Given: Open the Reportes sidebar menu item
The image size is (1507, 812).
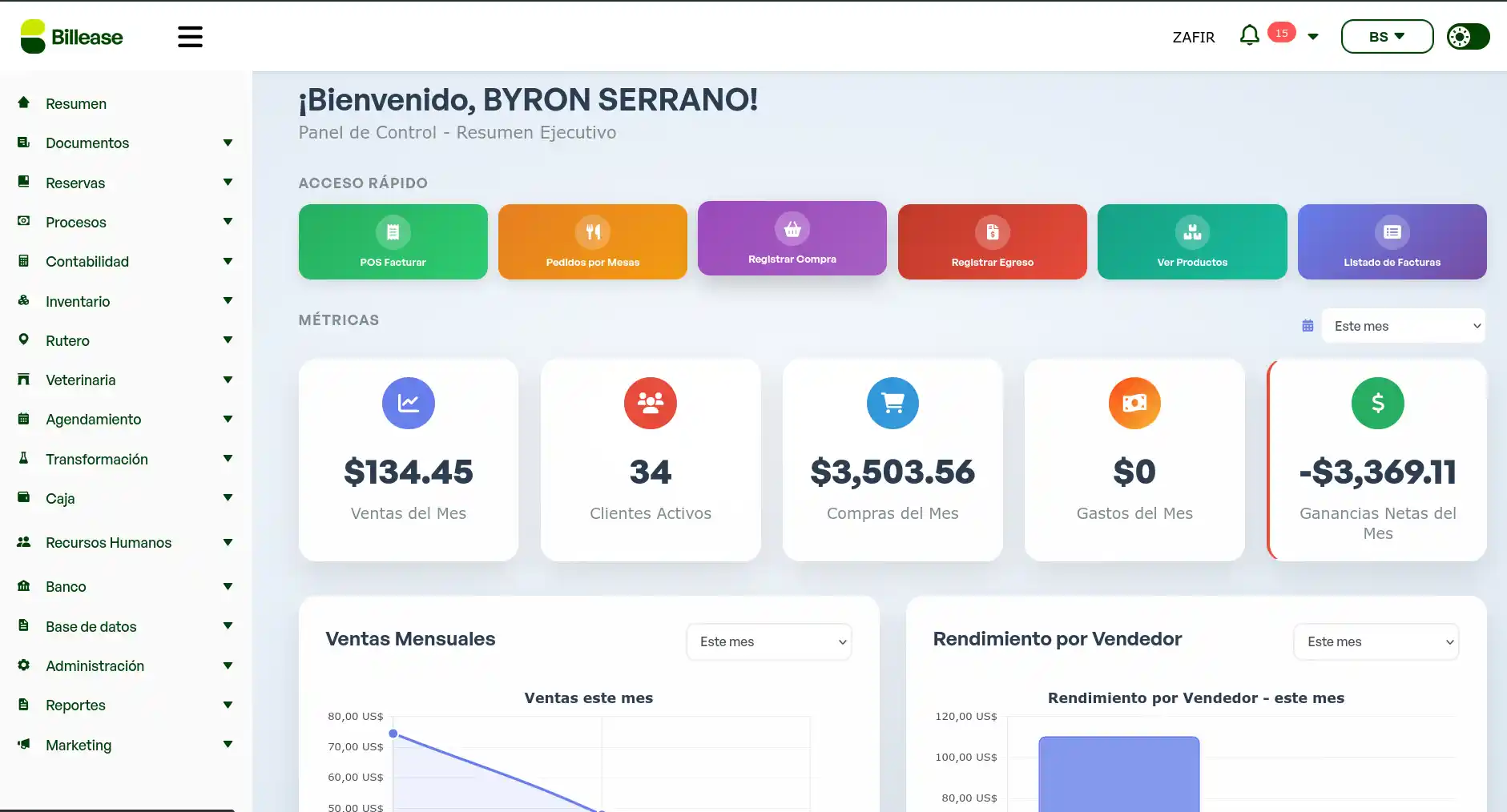Looking at the screenshot, I should click(126, 705).
